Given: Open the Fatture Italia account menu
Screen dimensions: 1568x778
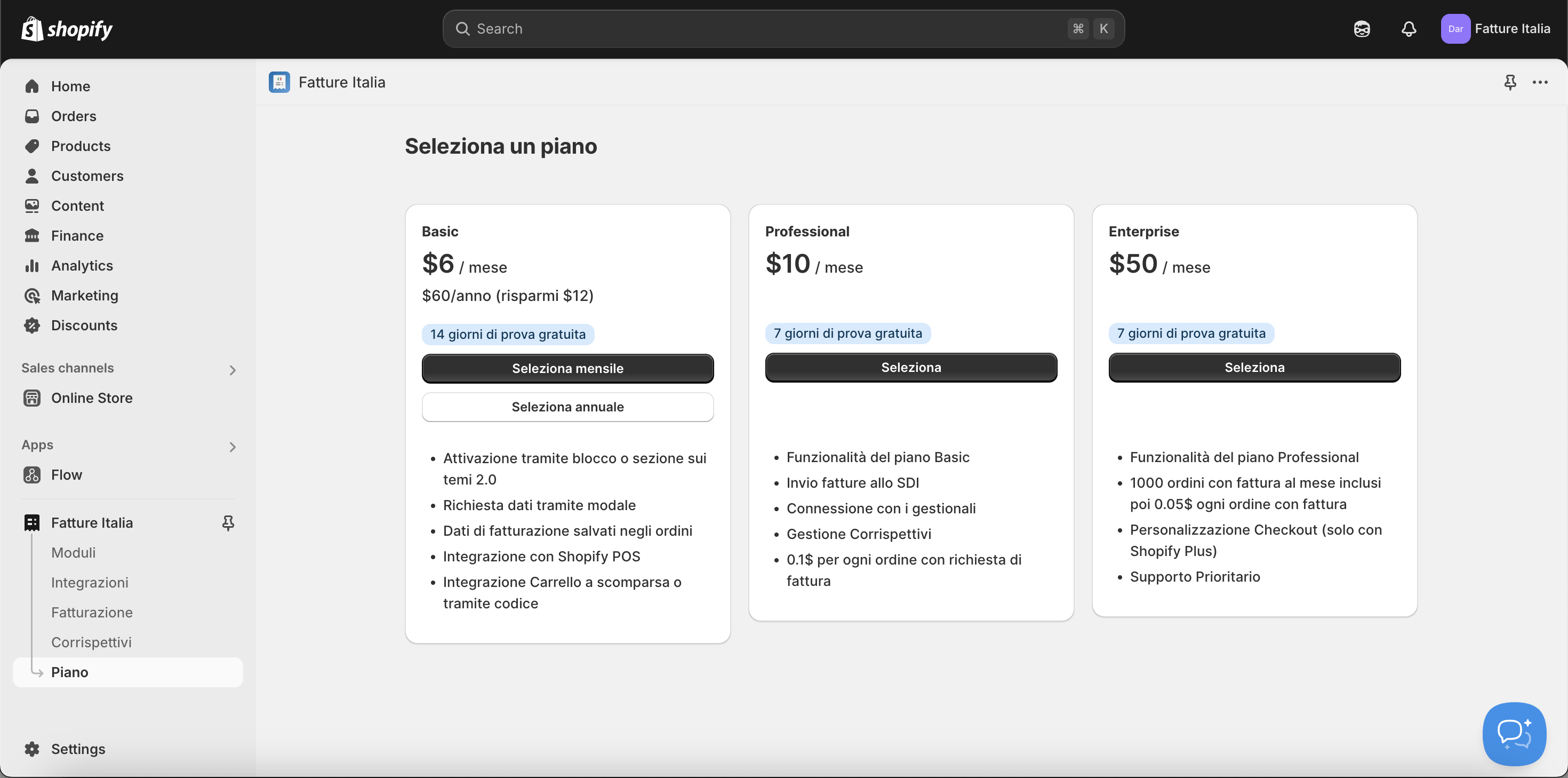Looking at the screenshot, I should [1495, 29].
